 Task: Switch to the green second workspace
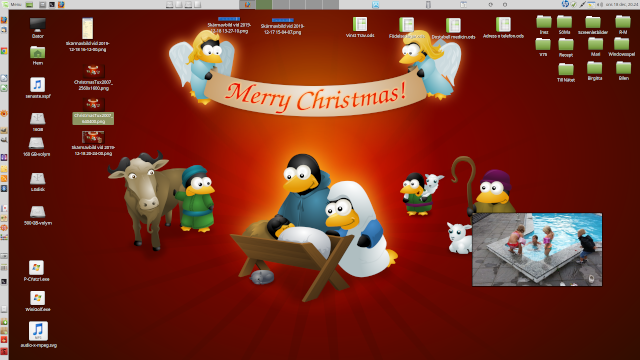[264, 4]
